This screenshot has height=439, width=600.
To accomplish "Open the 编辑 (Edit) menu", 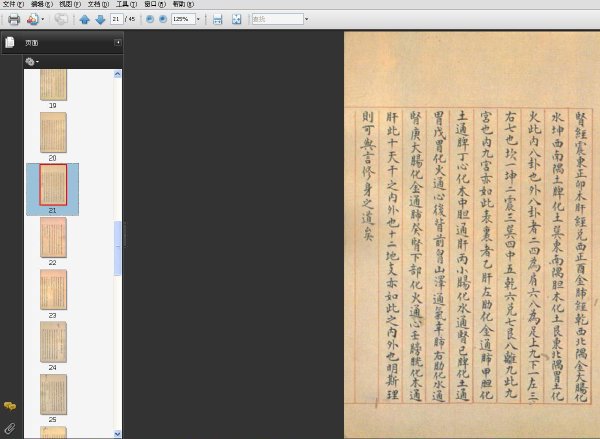I will click(x=42, y=4).
